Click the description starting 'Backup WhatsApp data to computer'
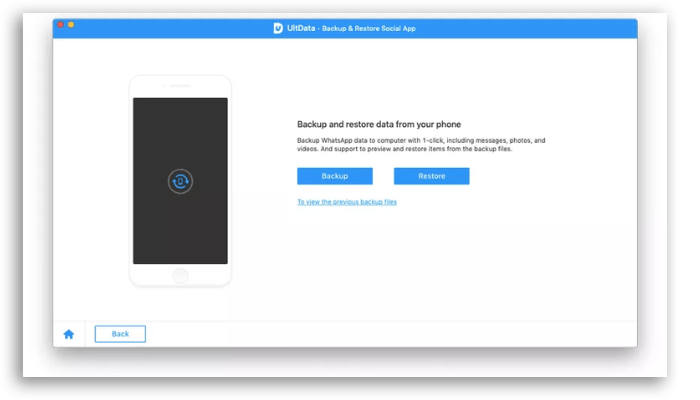This screenshot has height=400, width=700. (x=421, y=145)
